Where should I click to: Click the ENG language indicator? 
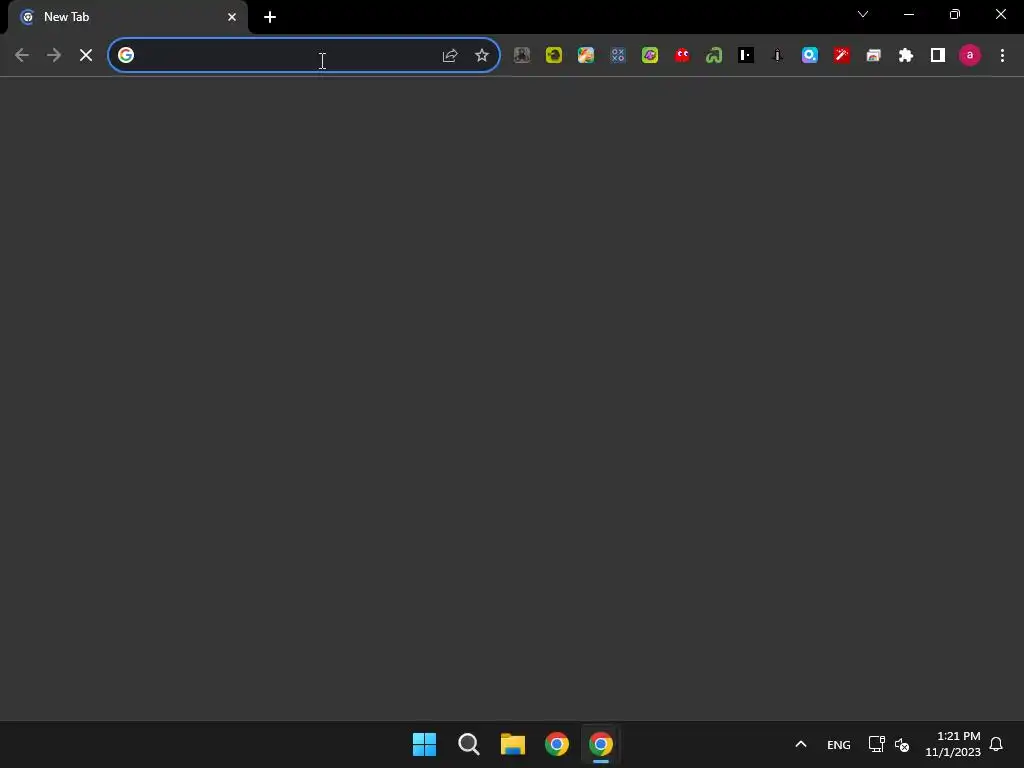tap(839, 744)
